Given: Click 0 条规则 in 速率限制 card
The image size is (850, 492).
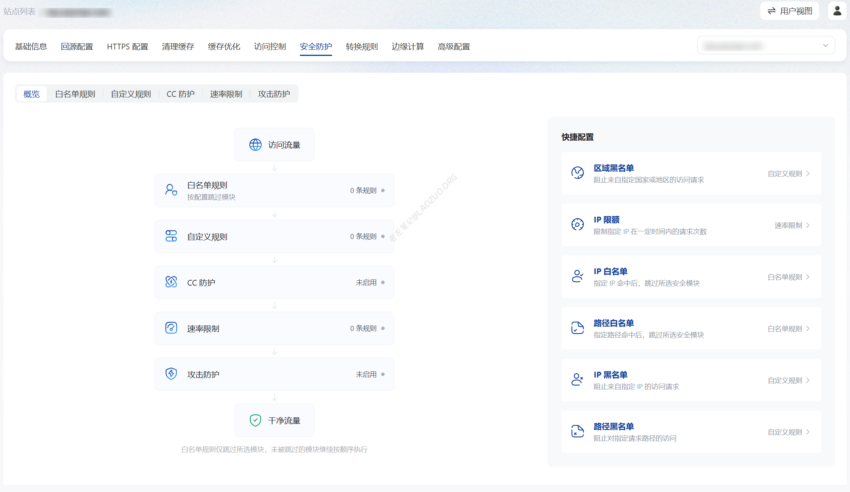Looking at the screenshot, I should pos(363,328).
